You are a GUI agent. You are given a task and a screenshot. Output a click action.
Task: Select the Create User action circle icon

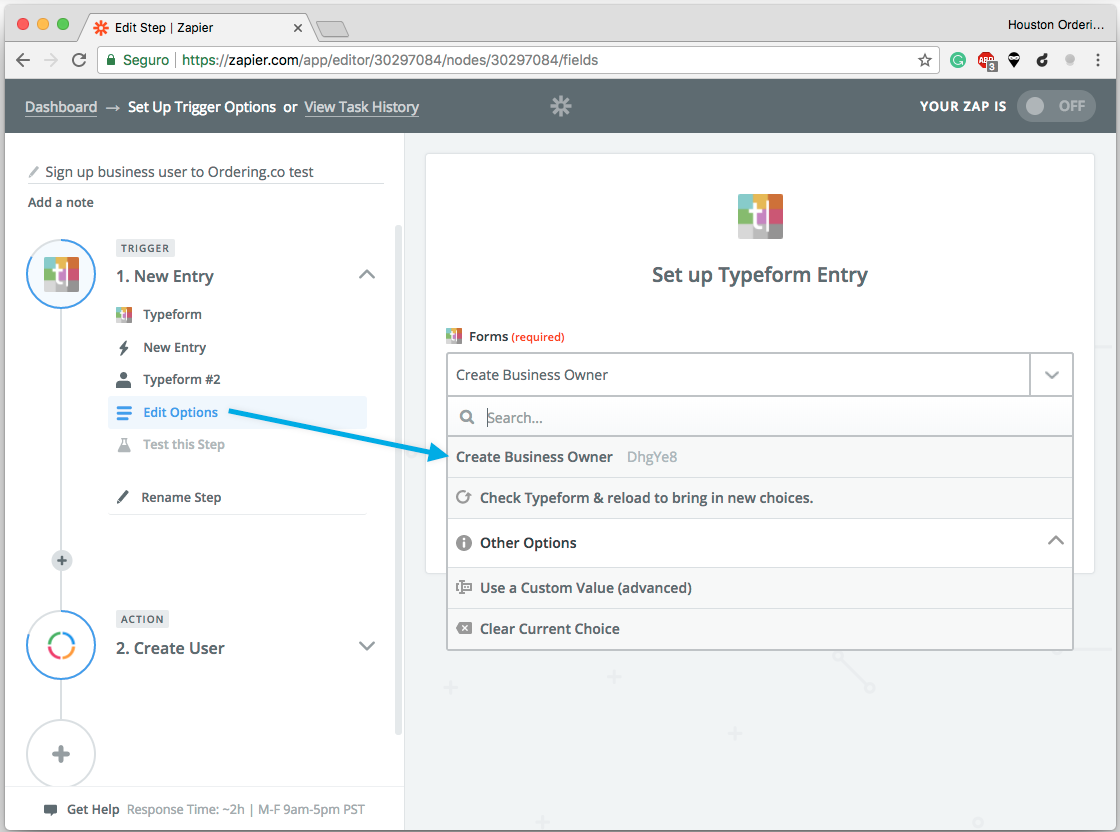click(61, 646)
